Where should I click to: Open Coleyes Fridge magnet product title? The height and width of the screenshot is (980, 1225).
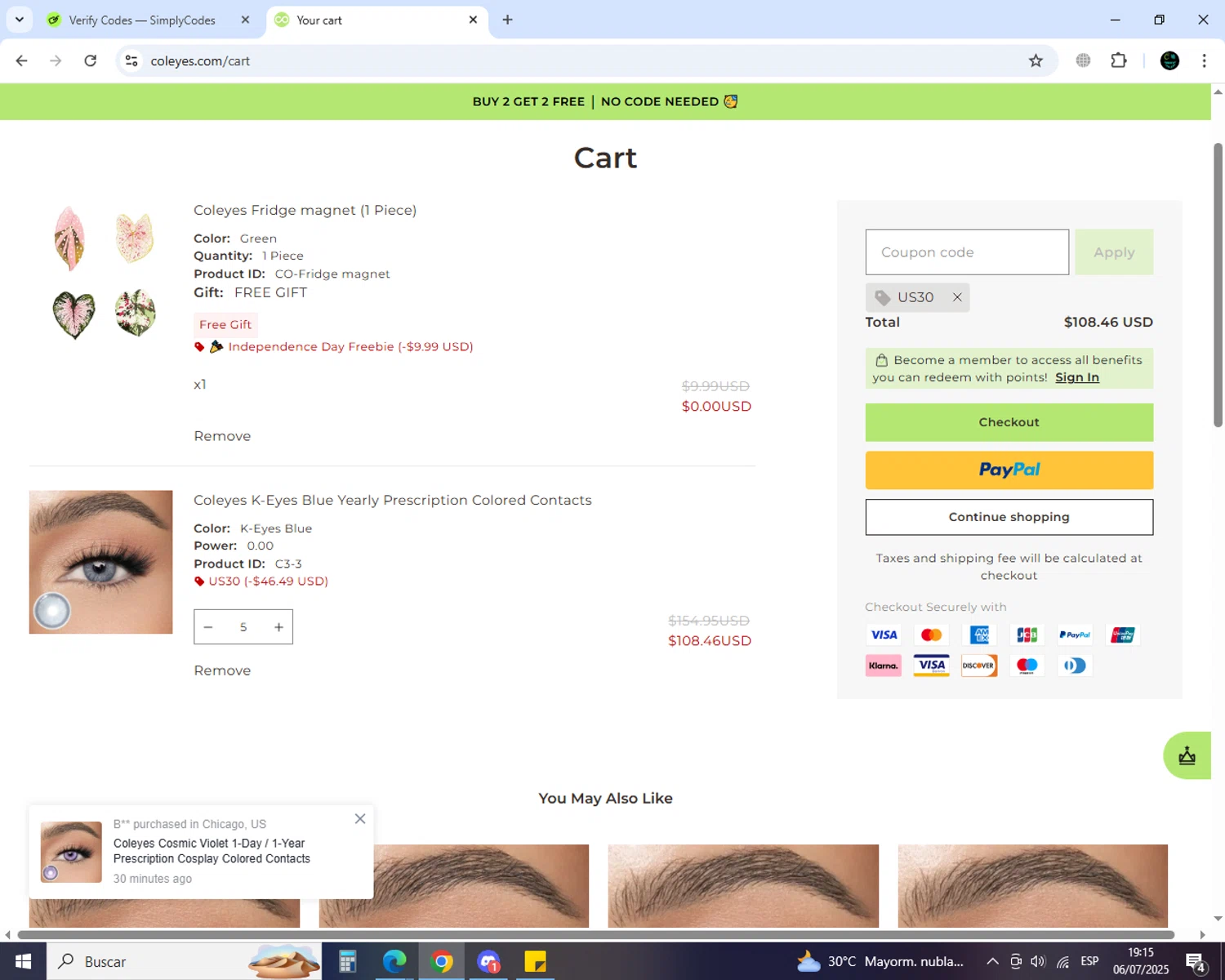(305, 210)
